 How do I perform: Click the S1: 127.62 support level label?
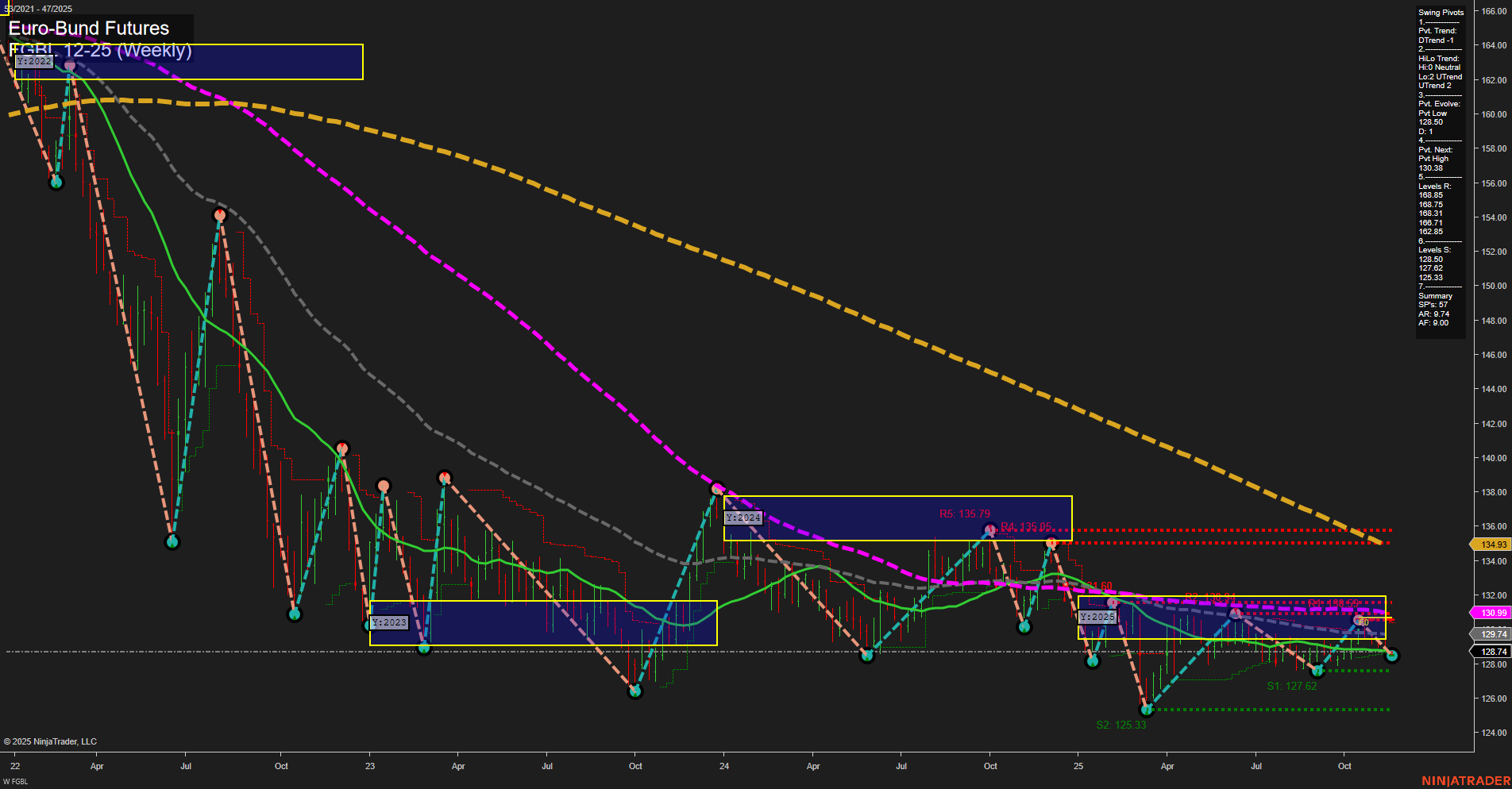point(1292,686)
